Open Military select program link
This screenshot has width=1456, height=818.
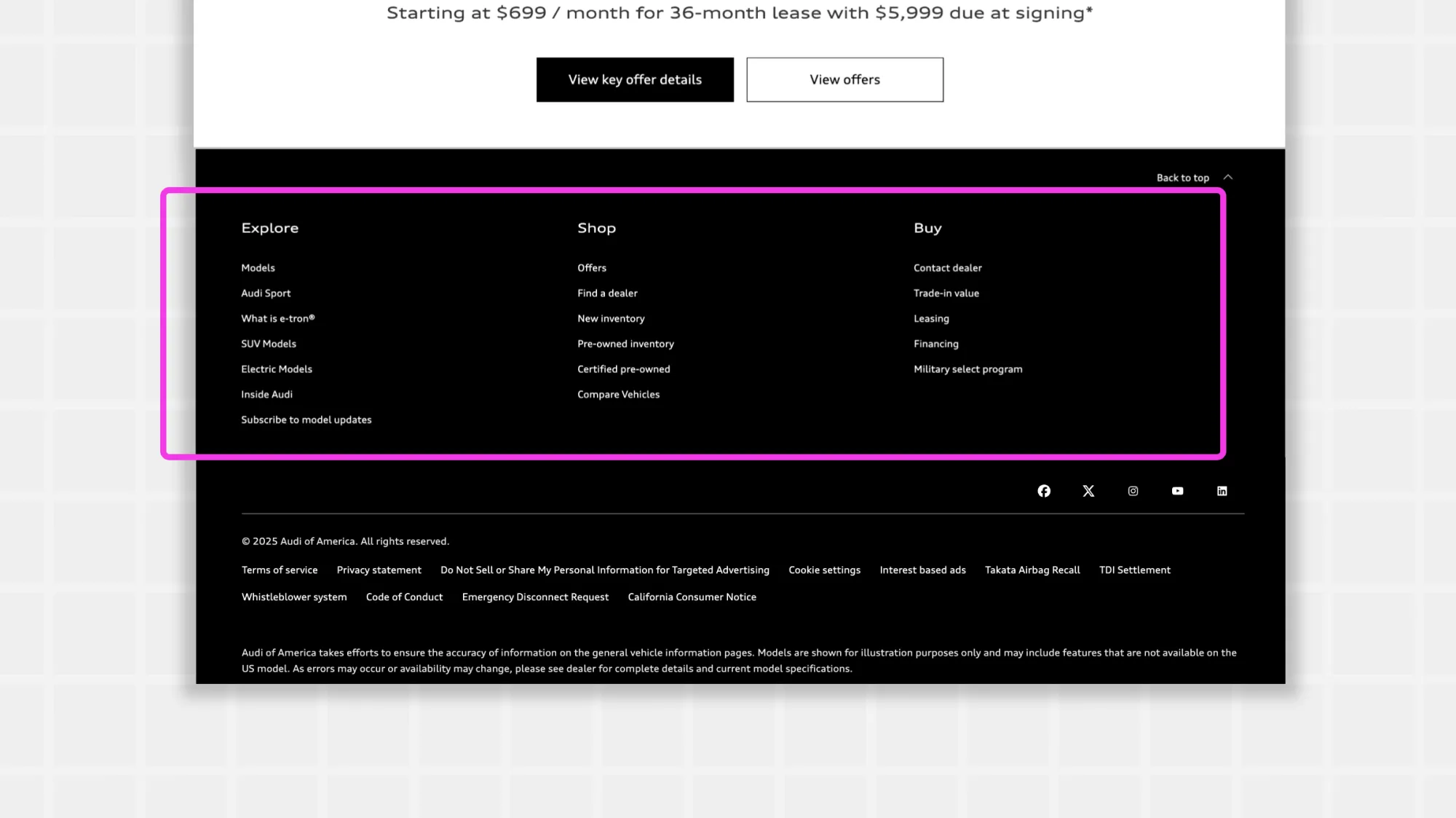[x=968, y=369]
